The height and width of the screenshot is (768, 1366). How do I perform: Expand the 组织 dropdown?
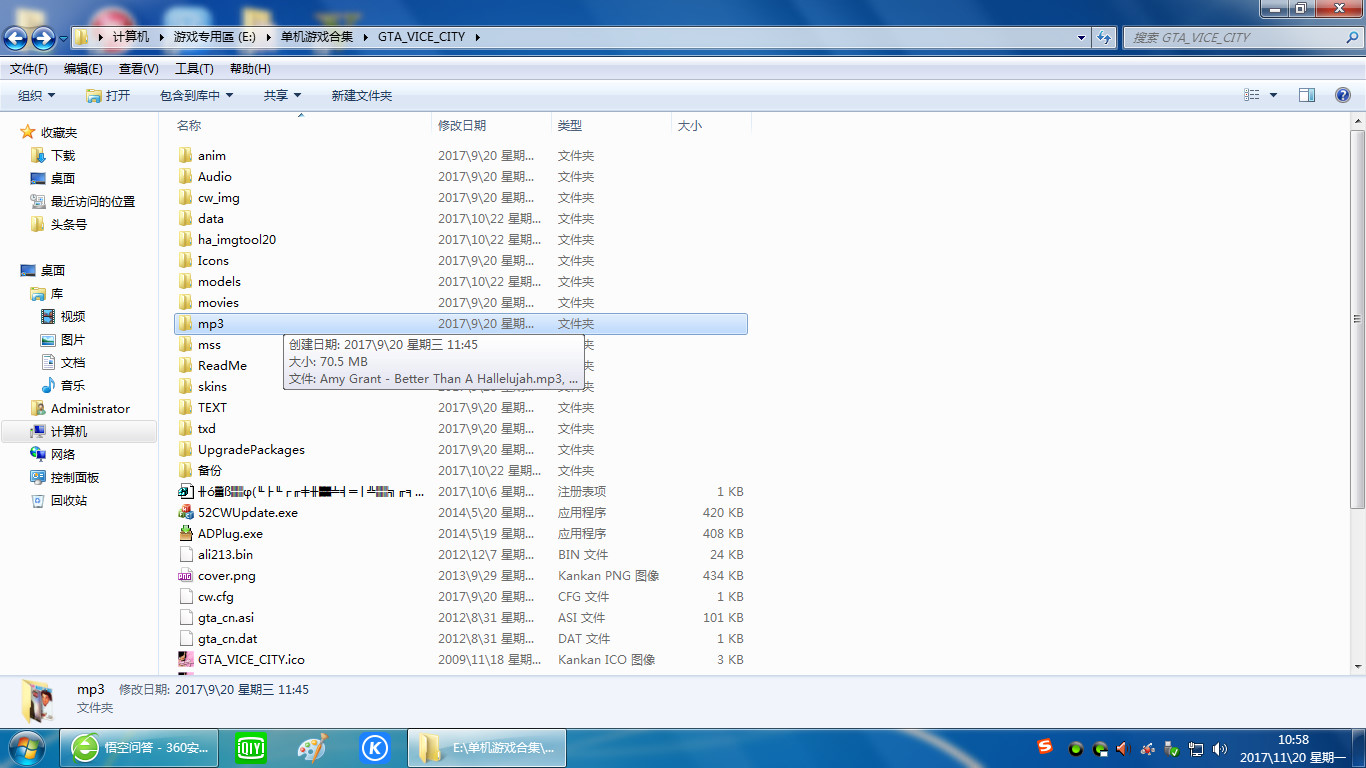pos(37,95)
